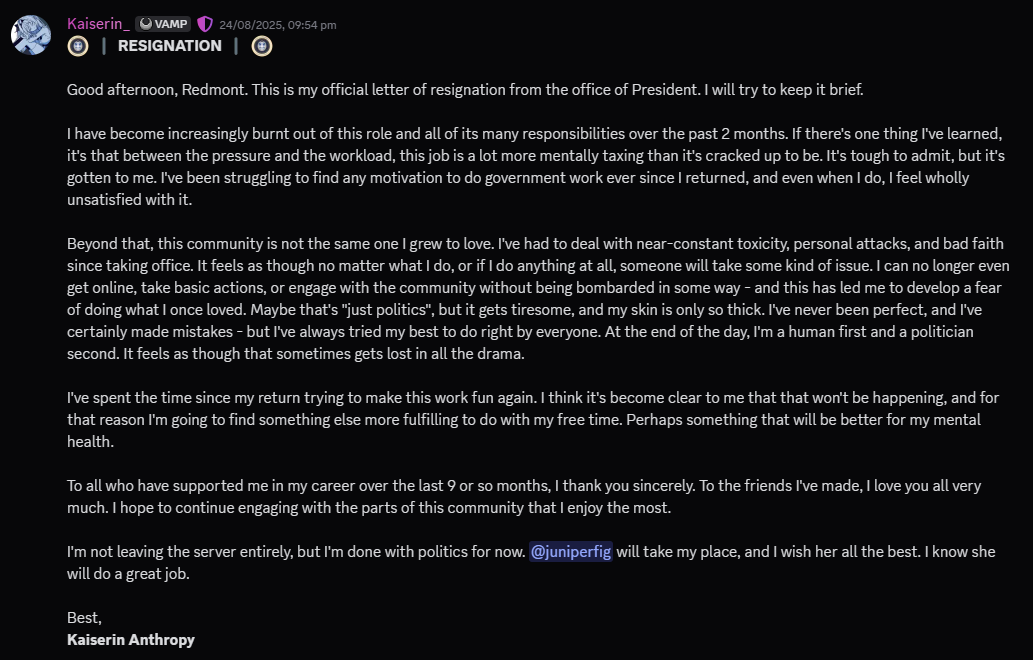Click the moon icon in the VAMP tag
This screenshot has height=660, width=1033.
146,24
